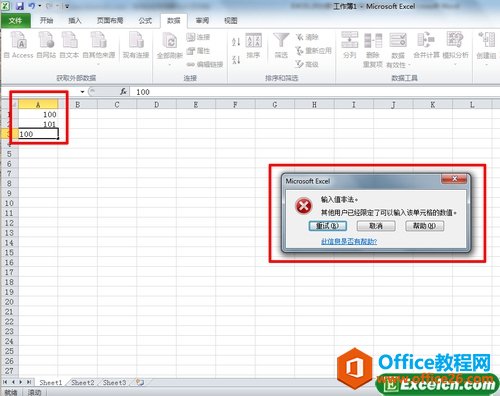
Task: Expand the Undo history dropdown arrow
Action: [40, 6]
